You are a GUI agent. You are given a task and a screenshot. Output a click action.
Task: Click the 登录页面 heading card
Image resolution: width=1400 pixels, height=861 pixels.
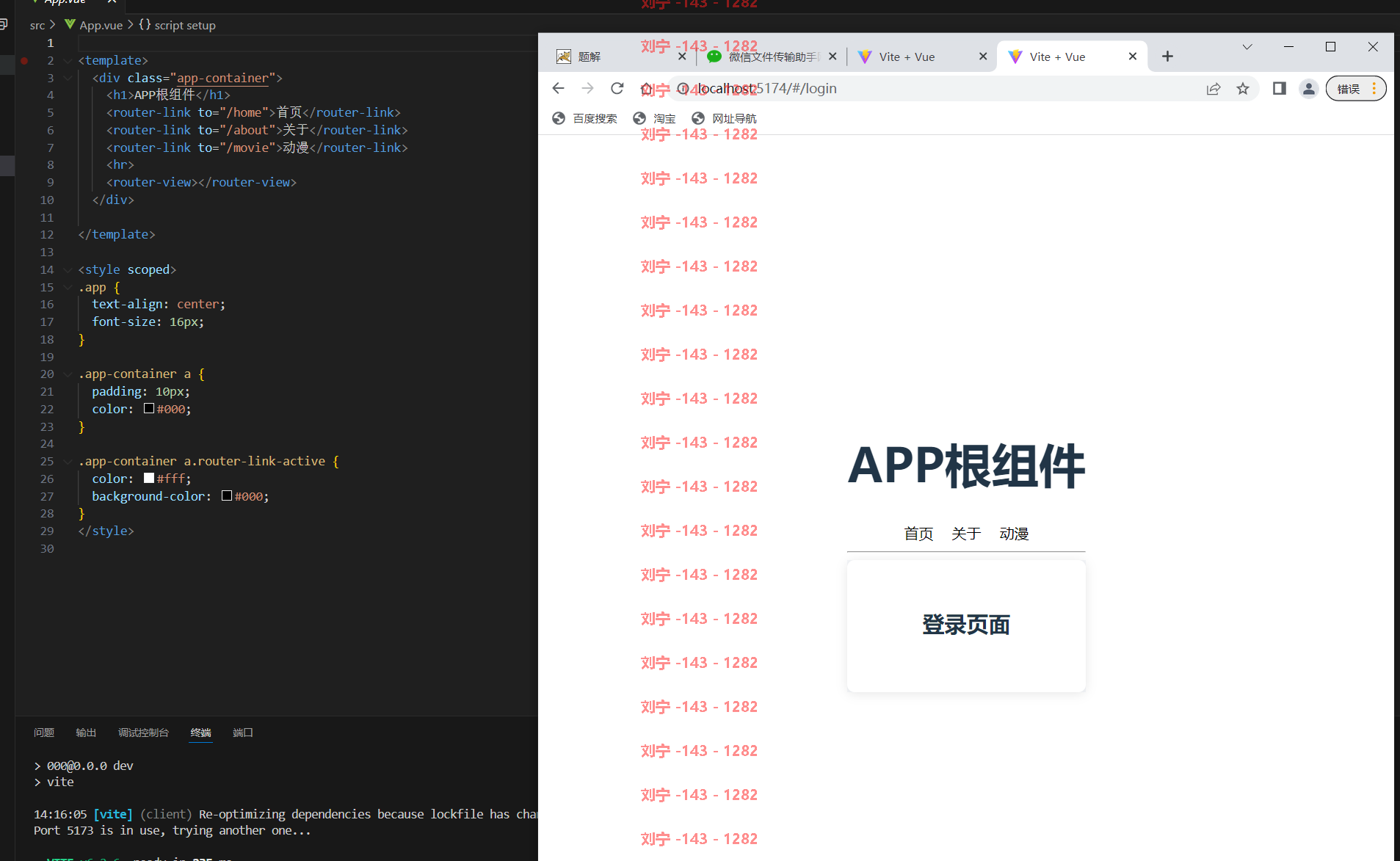(x=966, y=625)
